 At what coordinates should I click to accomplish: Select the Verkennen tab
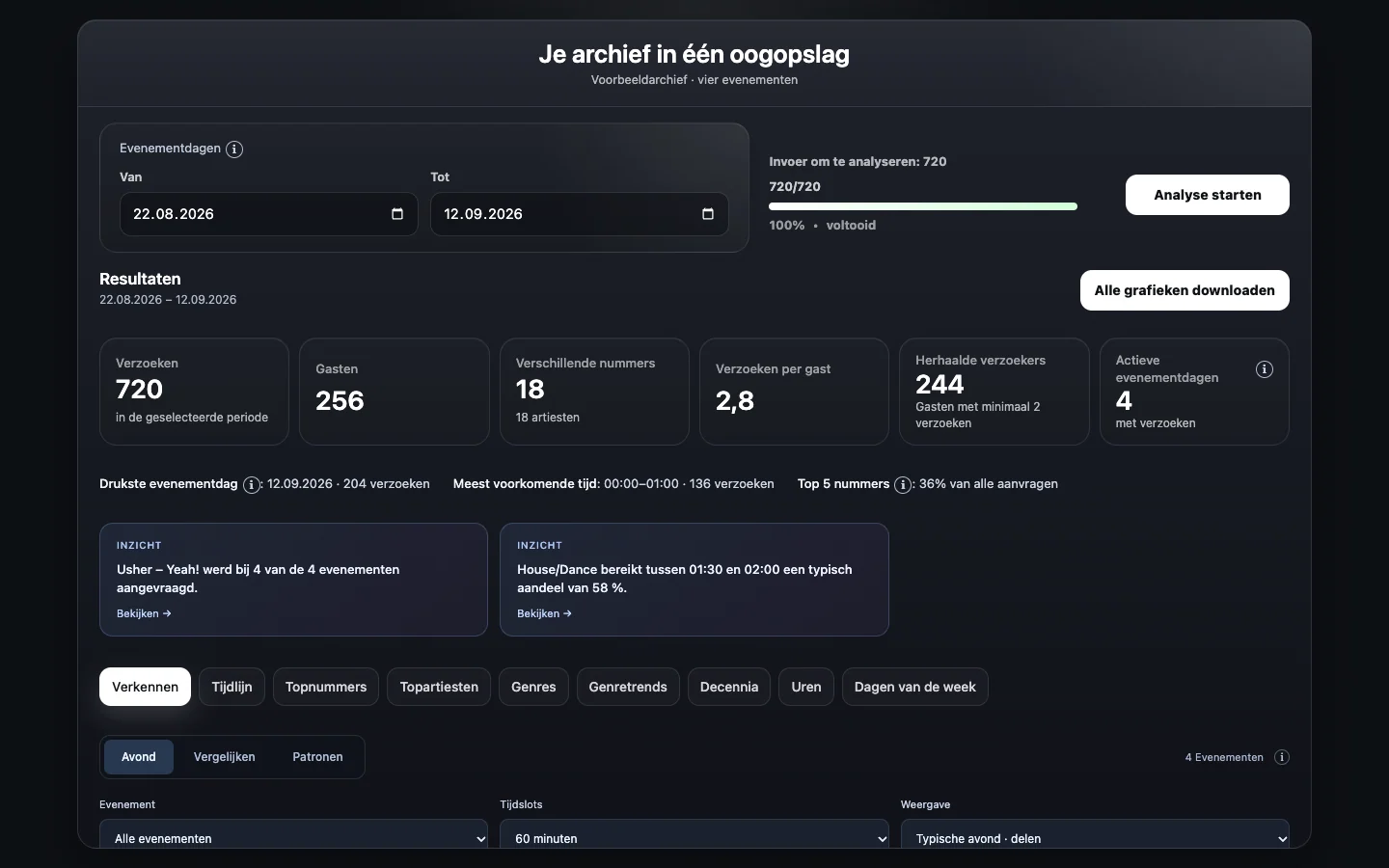click(x=145, y=687)
